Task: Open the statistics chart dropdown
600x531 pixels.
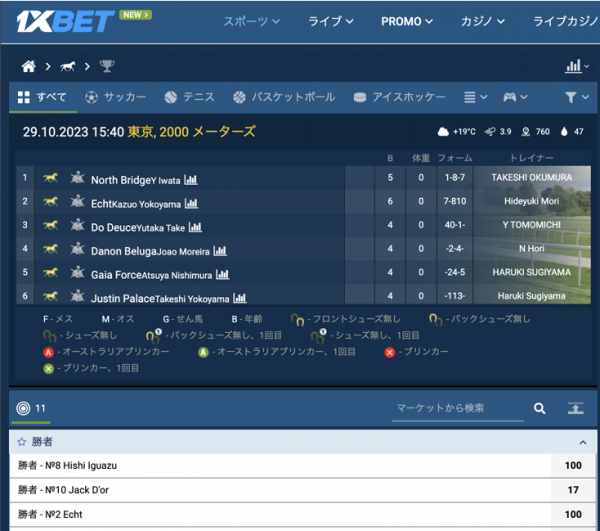Action: coord(577,67)
